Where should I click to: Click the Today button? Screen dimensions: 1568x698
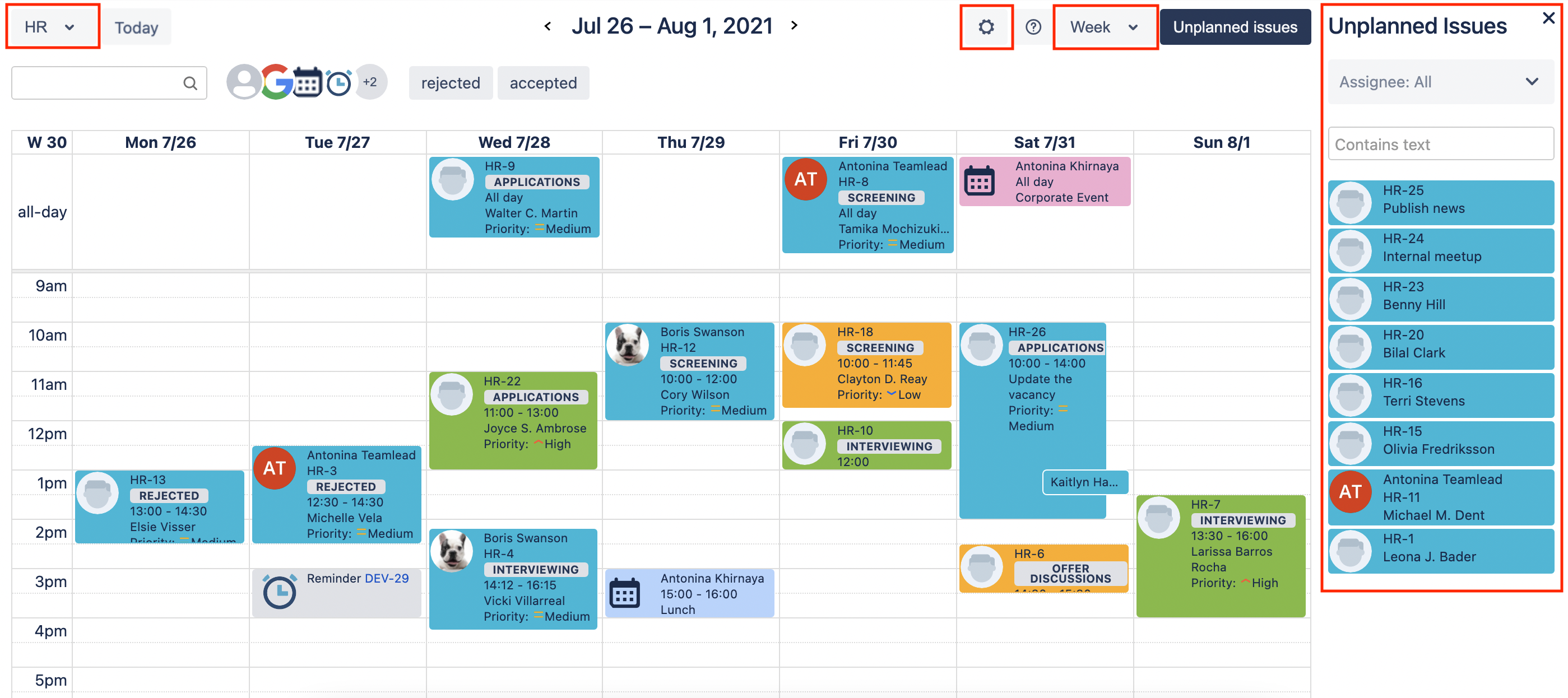[136, 28]
